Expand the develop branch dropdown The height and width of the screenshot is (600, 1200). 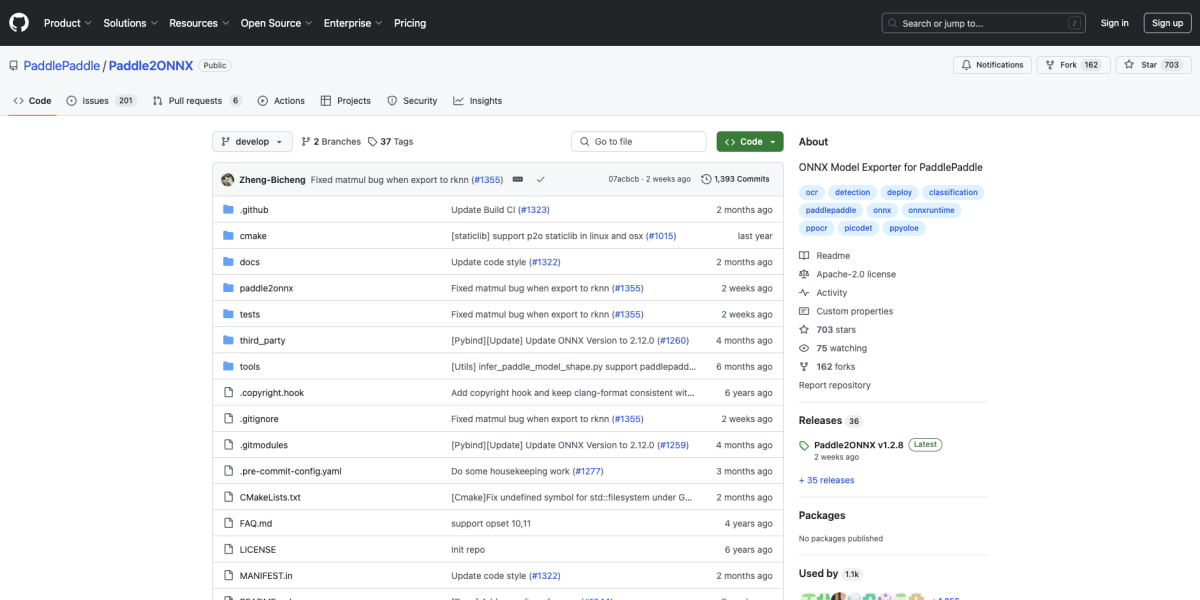point(252,142)
